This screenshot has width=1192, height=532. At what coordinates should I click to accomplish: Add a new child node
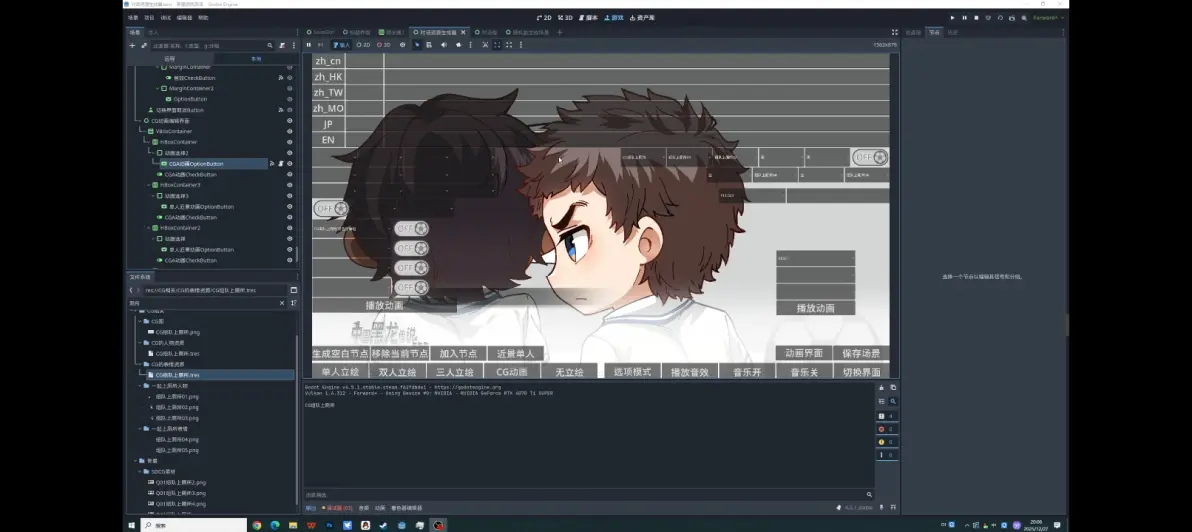(x=132, y=46)
